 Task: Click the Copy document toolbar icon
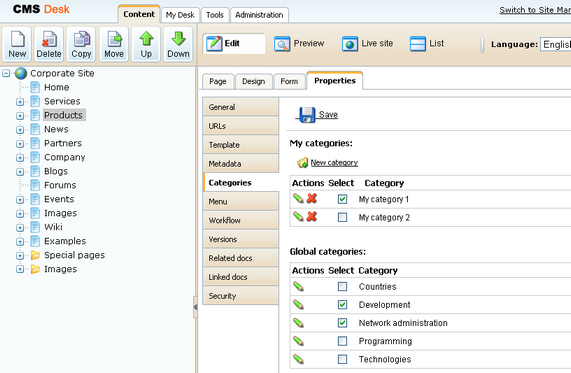(81, 44)
